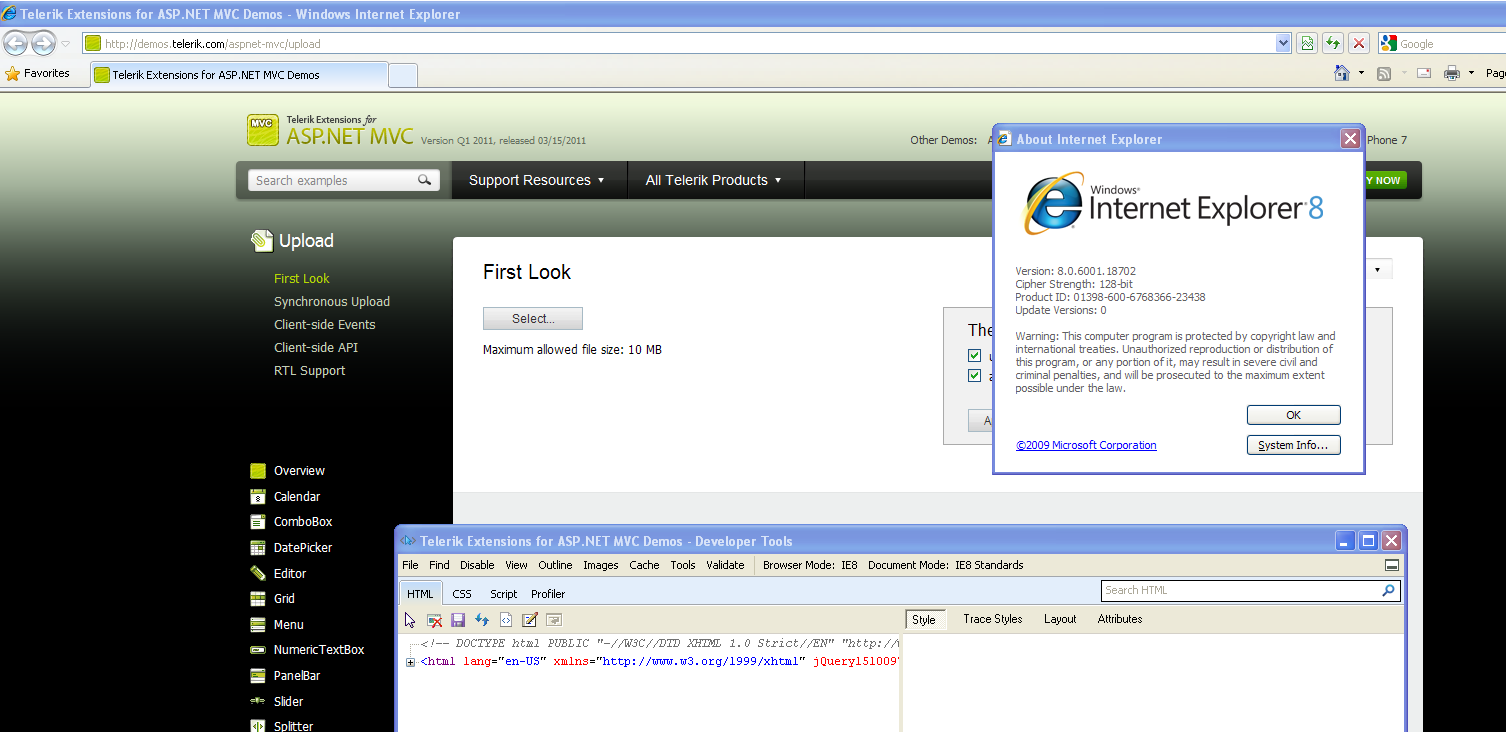Open the address bar history dropdown

tap(1284, 43)
